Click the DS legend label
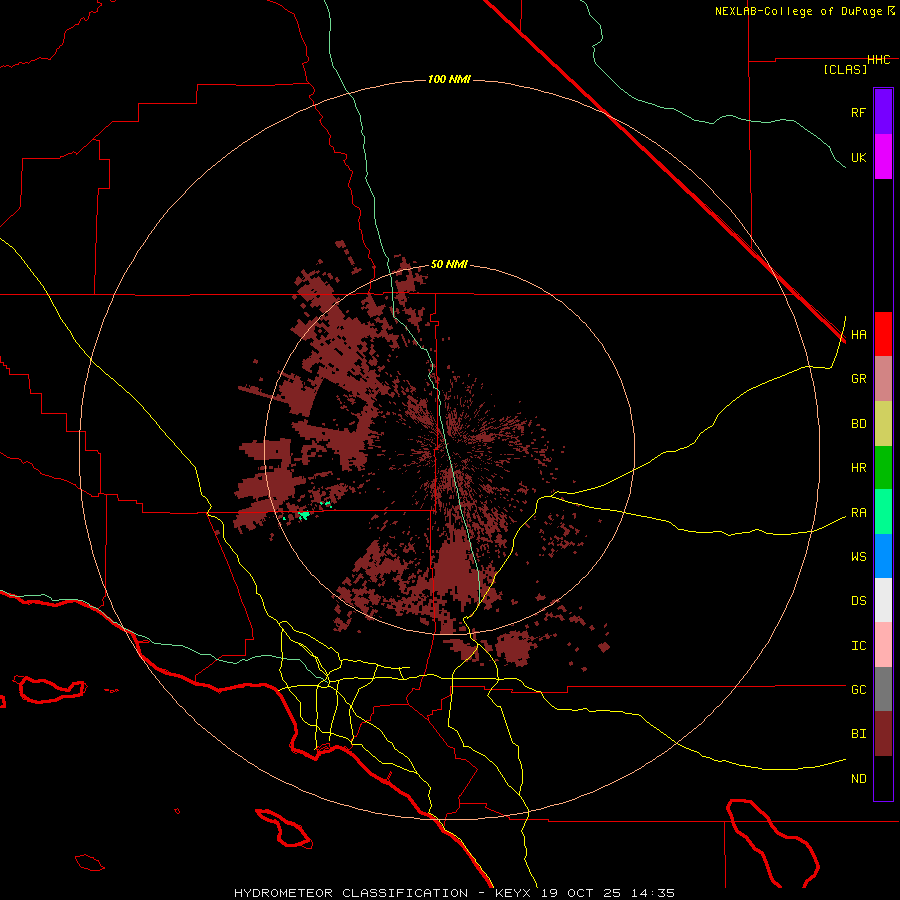Screen dimensions: 900x900 (858, 601)
